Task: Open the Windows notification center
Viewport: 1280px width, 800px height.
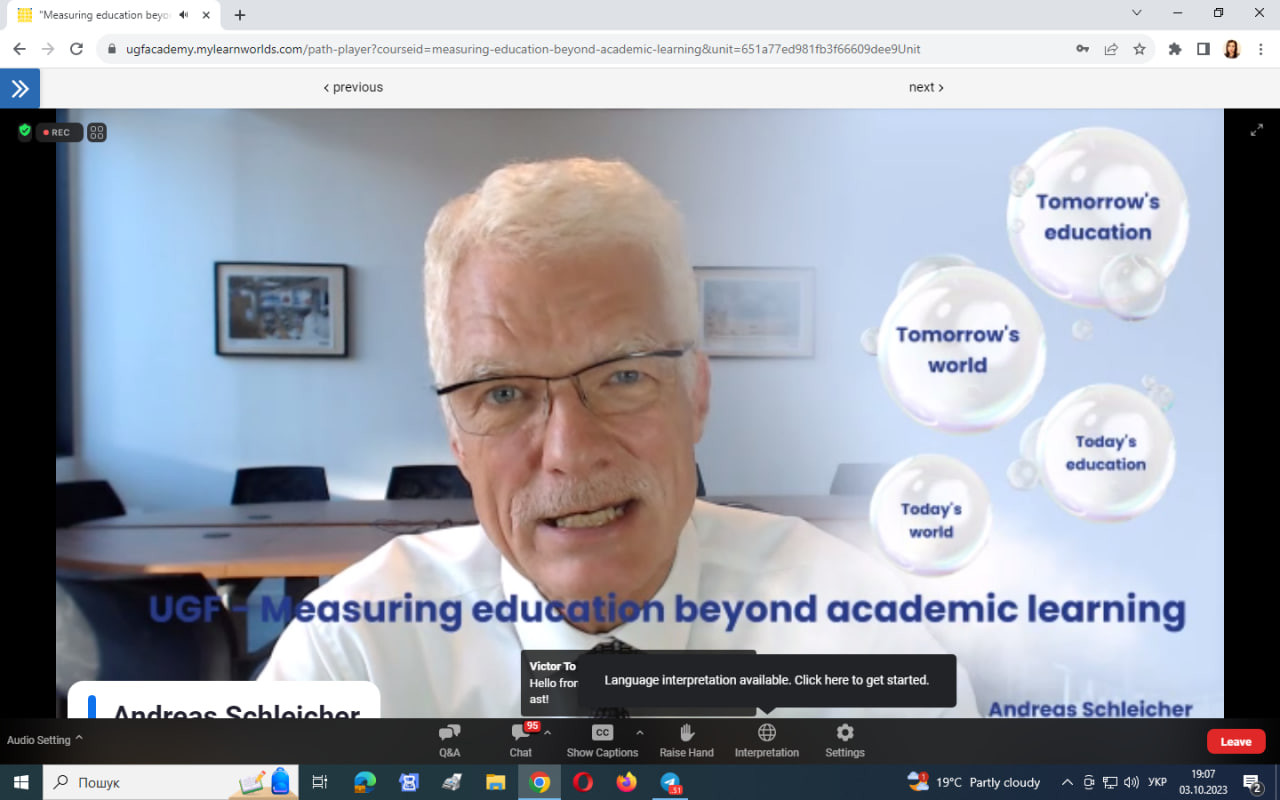Action: click(1252, 782)
